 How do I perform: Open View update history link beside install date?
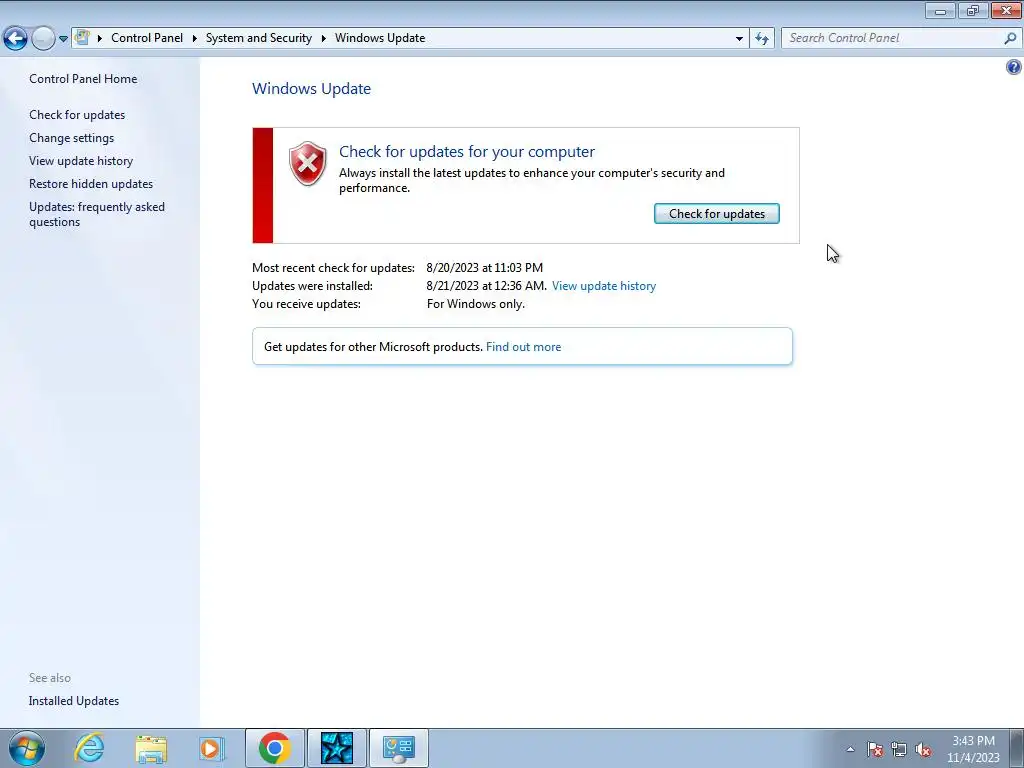click(604, 286)
